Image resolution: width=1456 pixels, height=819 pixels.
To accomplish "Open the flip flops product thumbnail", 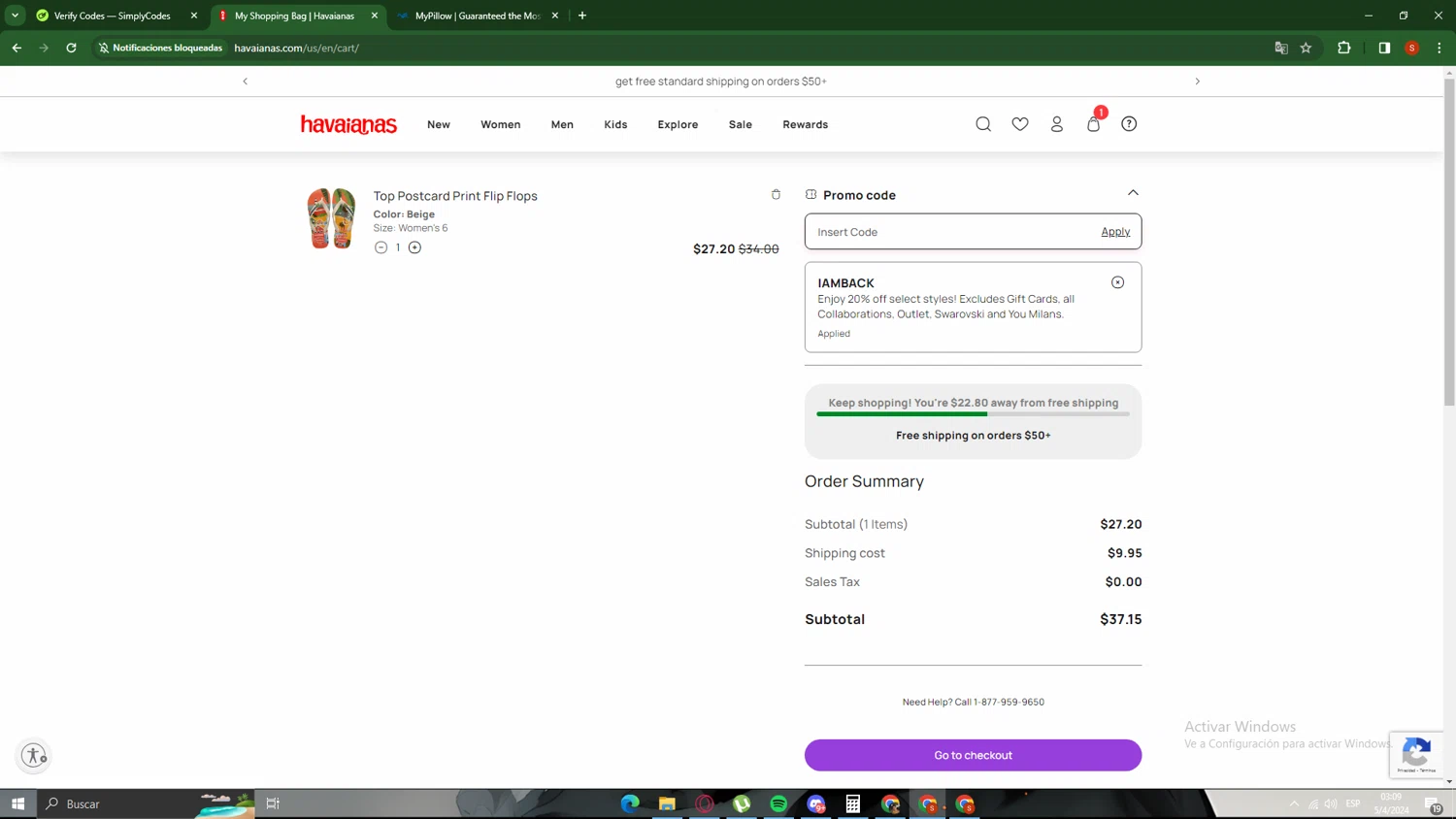I will 331,218.
